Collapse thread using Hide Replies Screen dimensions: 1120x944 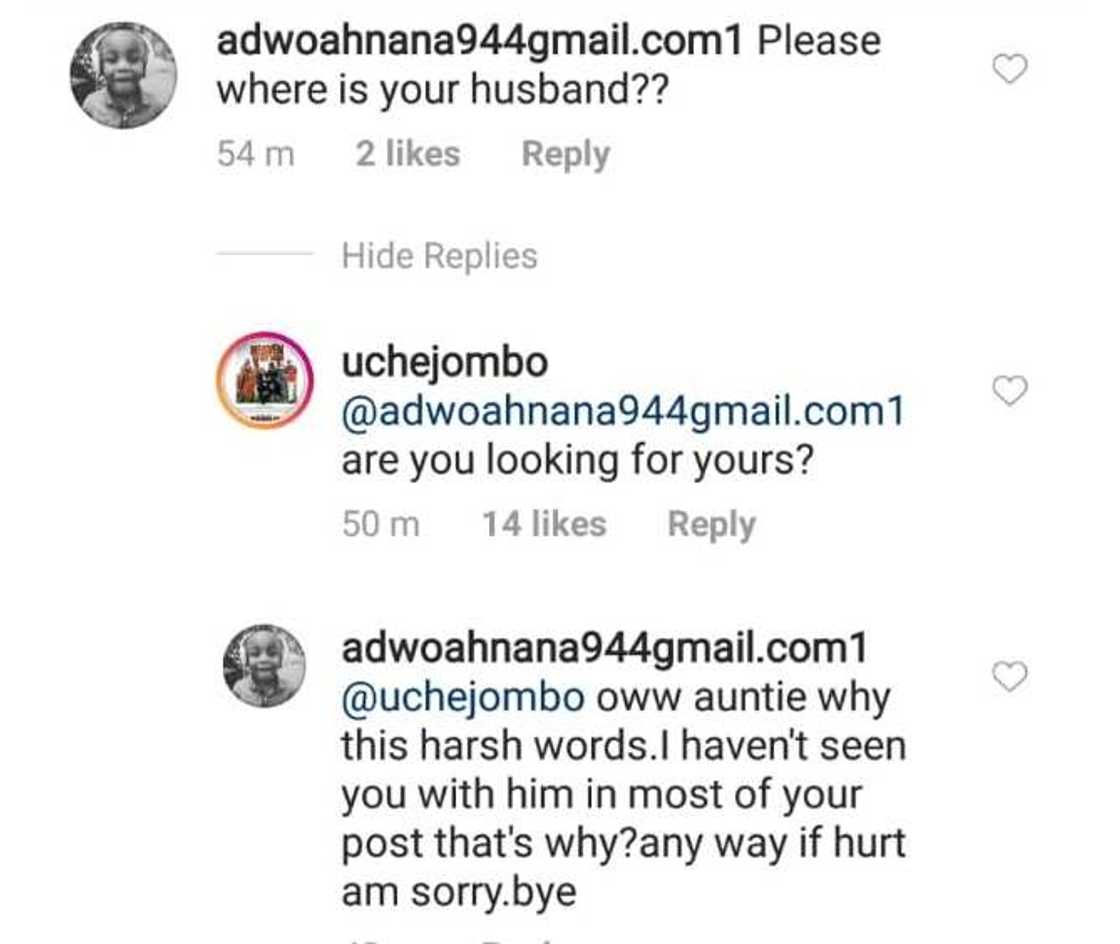[439, 256]
